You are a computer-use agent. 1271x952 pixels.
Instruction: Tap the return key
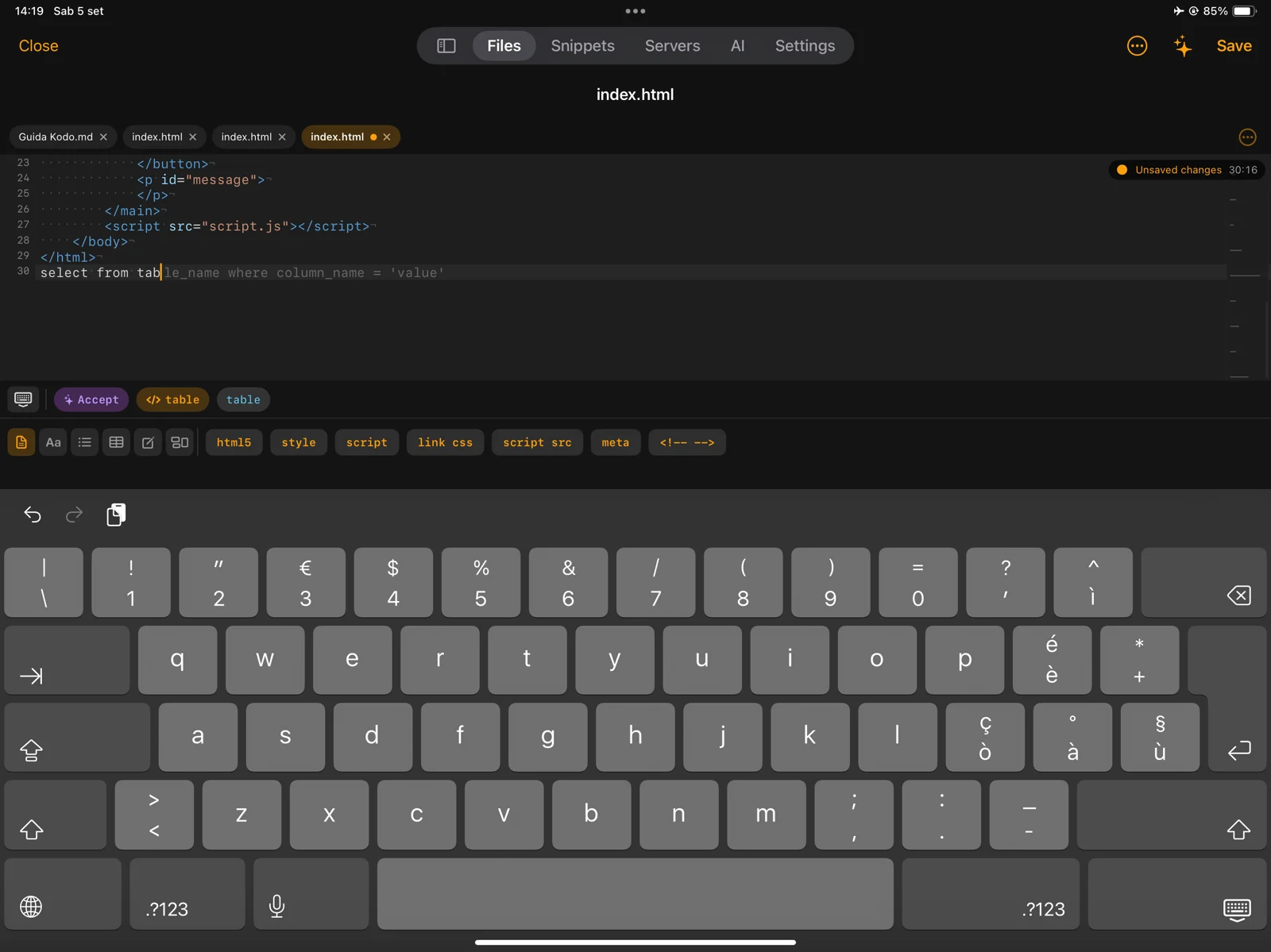pos(1237,699)
